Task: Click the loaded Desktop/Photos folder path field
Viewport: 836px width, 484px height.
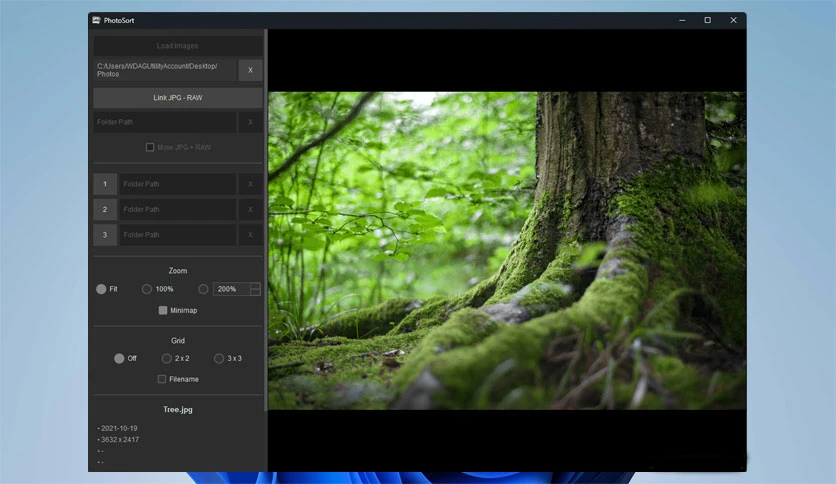Action: [x=165, y=70]
